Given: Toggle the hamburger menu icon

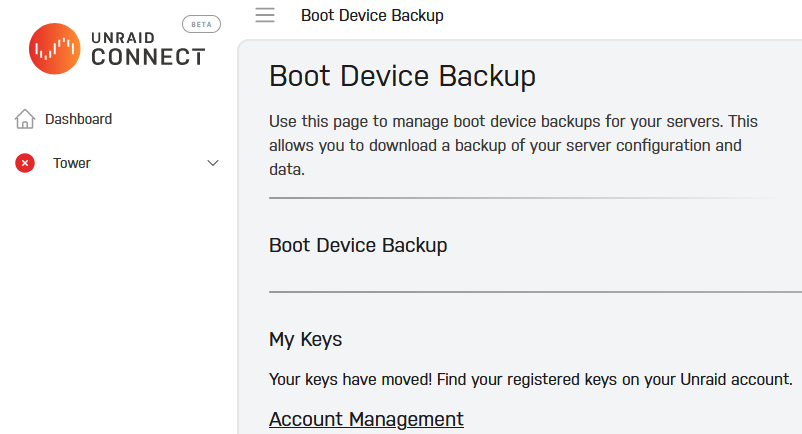Looking at the screenshot, I should 265,15.
